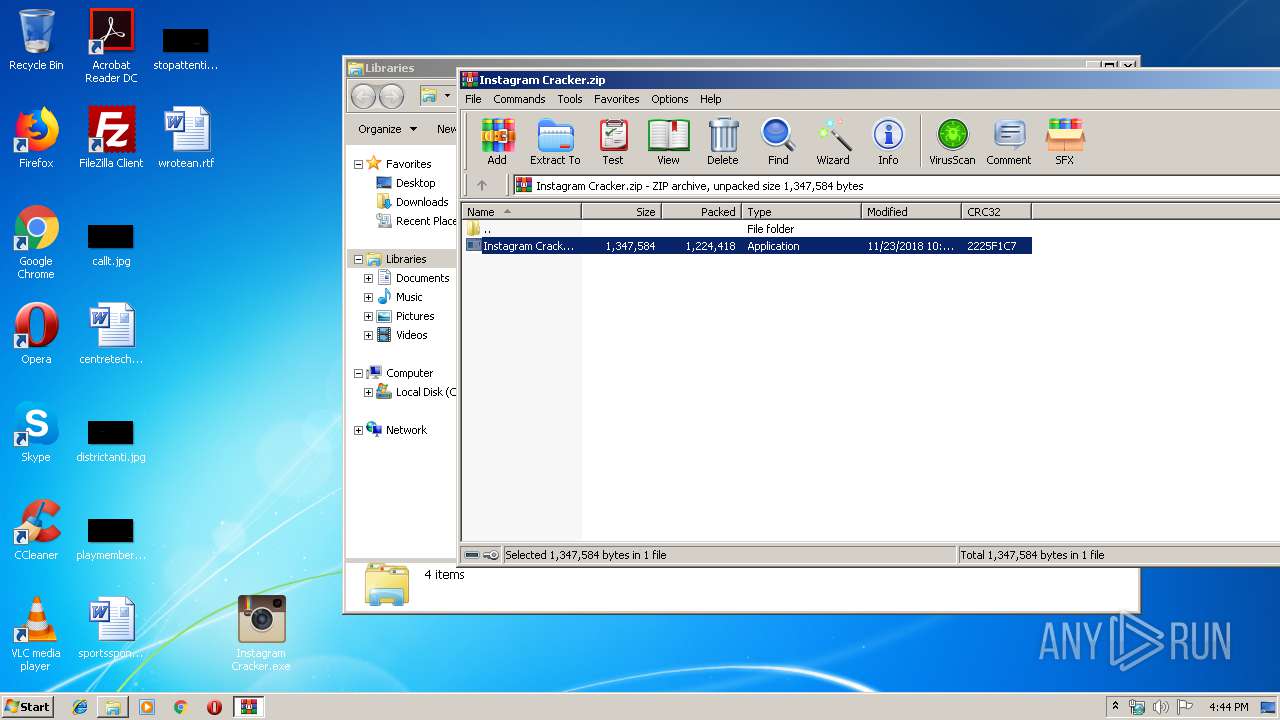1280x720 pixels.
Task: Switch to Windows Explorer taskbar button
Action: (x=113, y=707)
